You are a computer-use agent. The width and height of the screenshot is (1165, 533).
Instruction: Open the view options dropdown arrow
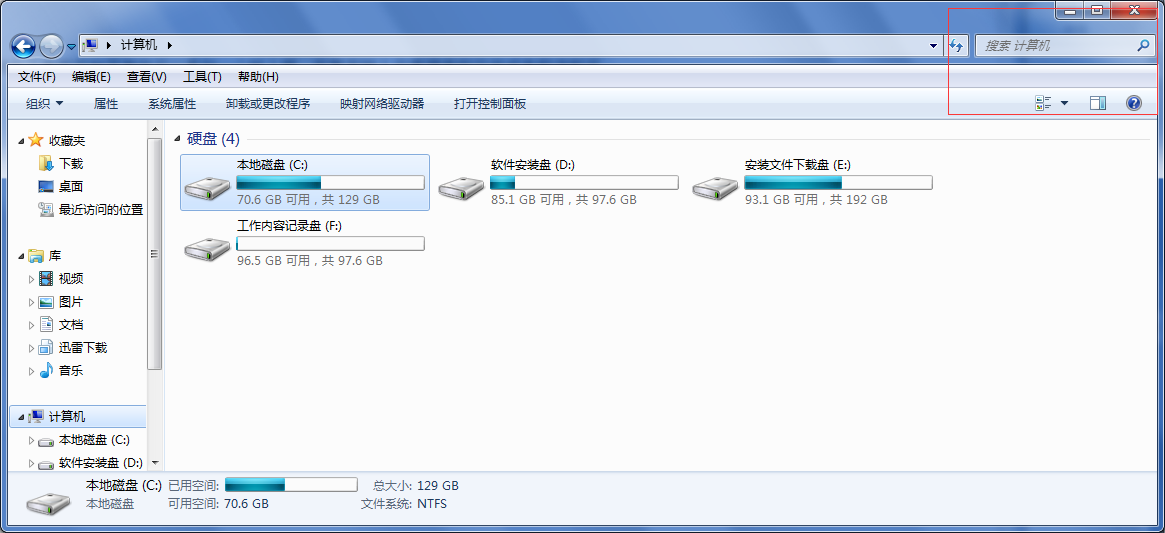tap(1065, 103)
